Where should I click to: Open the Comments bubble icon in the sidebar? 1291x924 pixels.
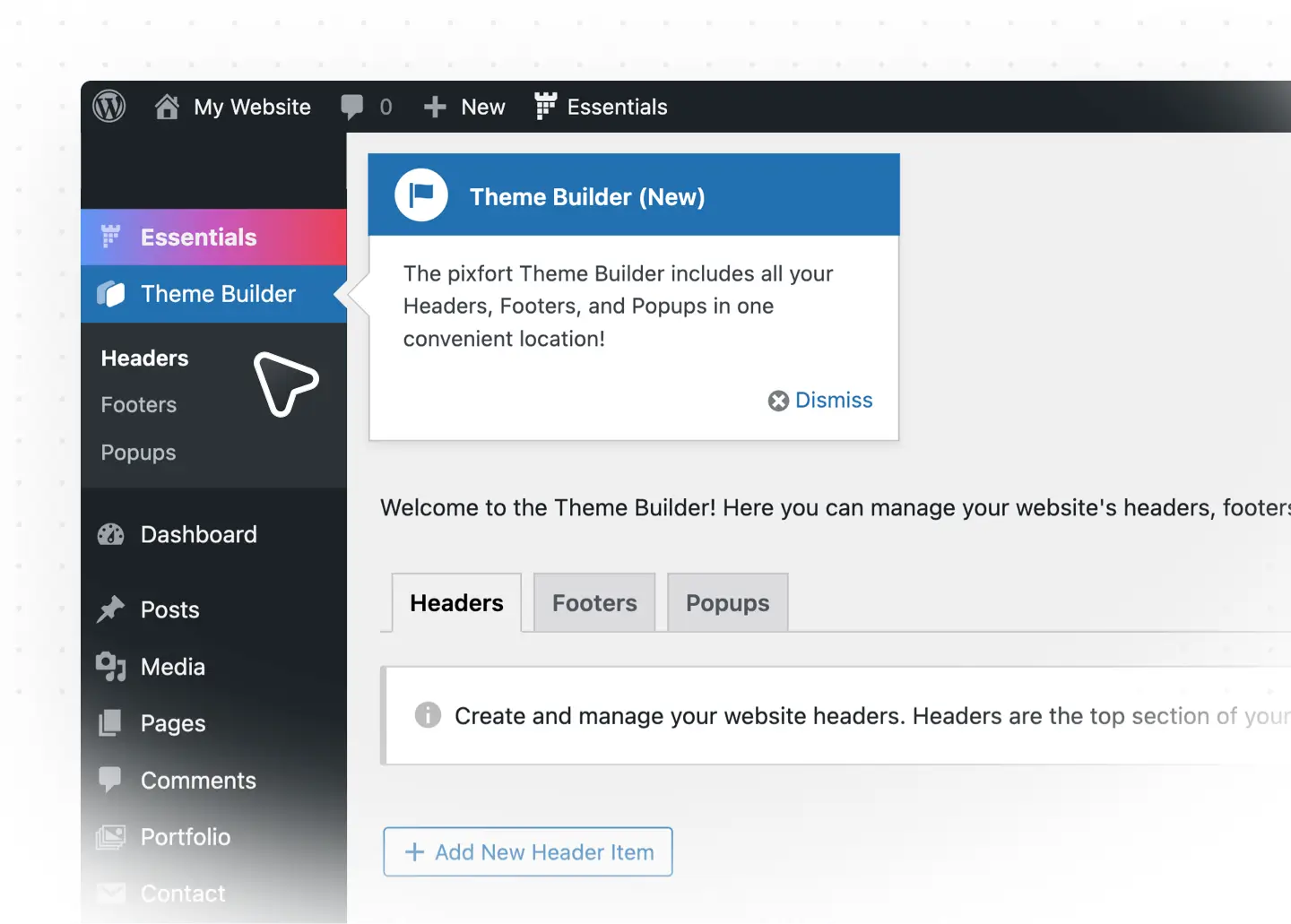[109, 780]
